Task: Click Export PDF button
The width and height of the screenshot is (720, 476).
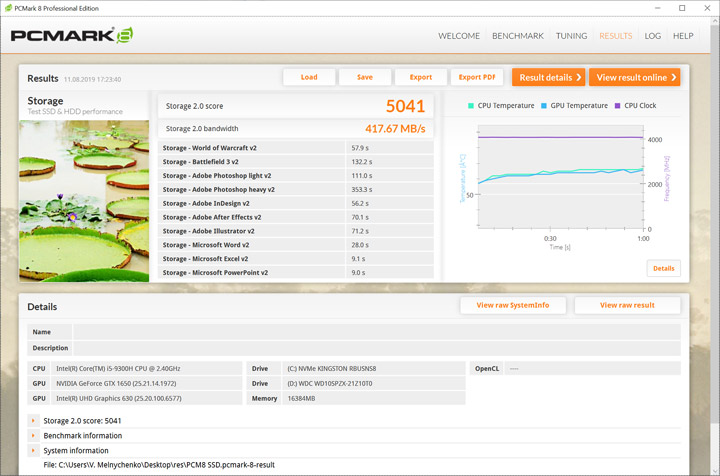Action: point(477,77)
